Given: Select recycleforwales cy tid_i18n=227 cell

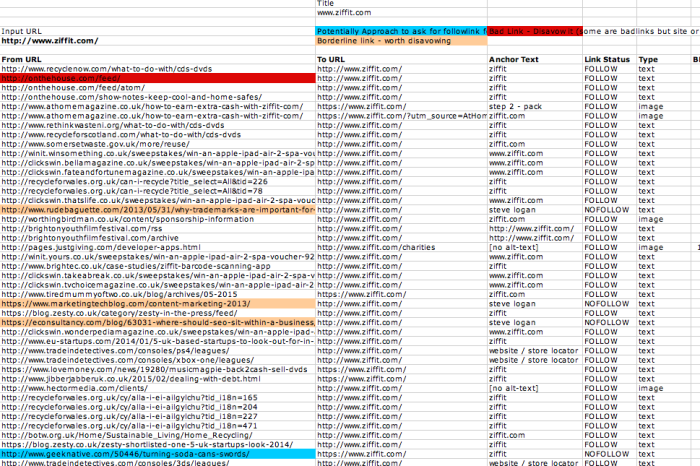Looking at the screenshot, I should (x=158, y=416).
